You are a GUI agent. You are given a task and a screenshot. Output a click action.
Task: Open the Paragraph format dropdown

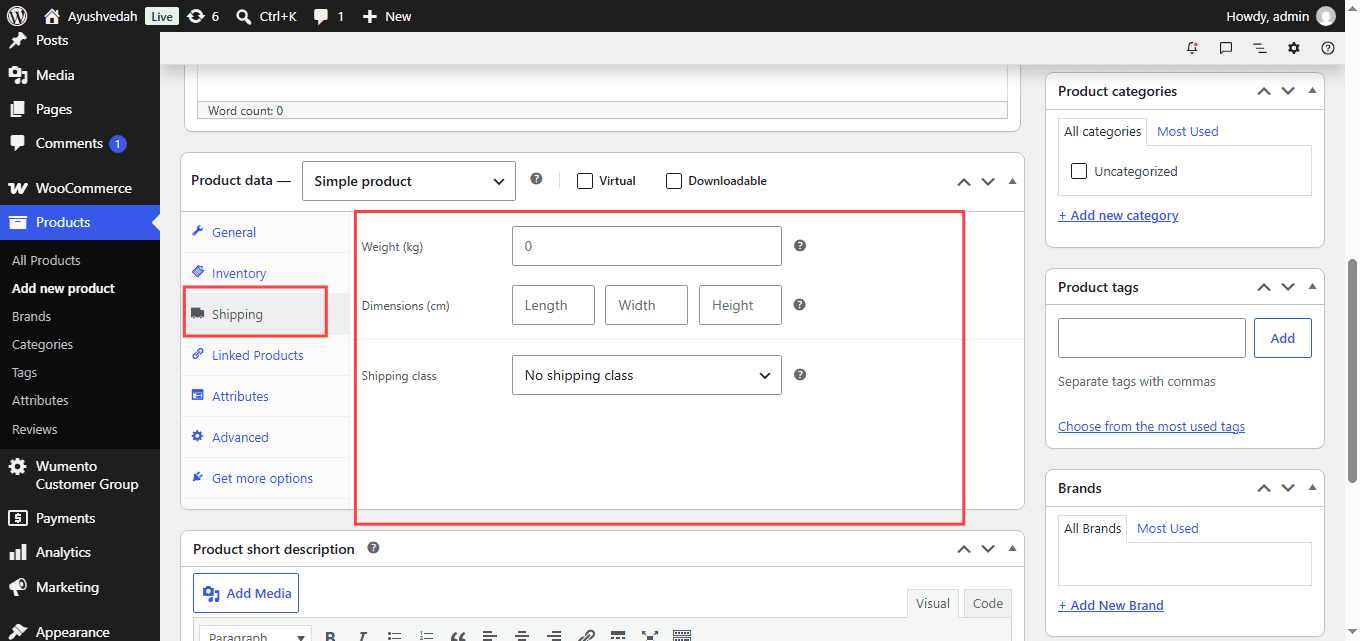255,635
